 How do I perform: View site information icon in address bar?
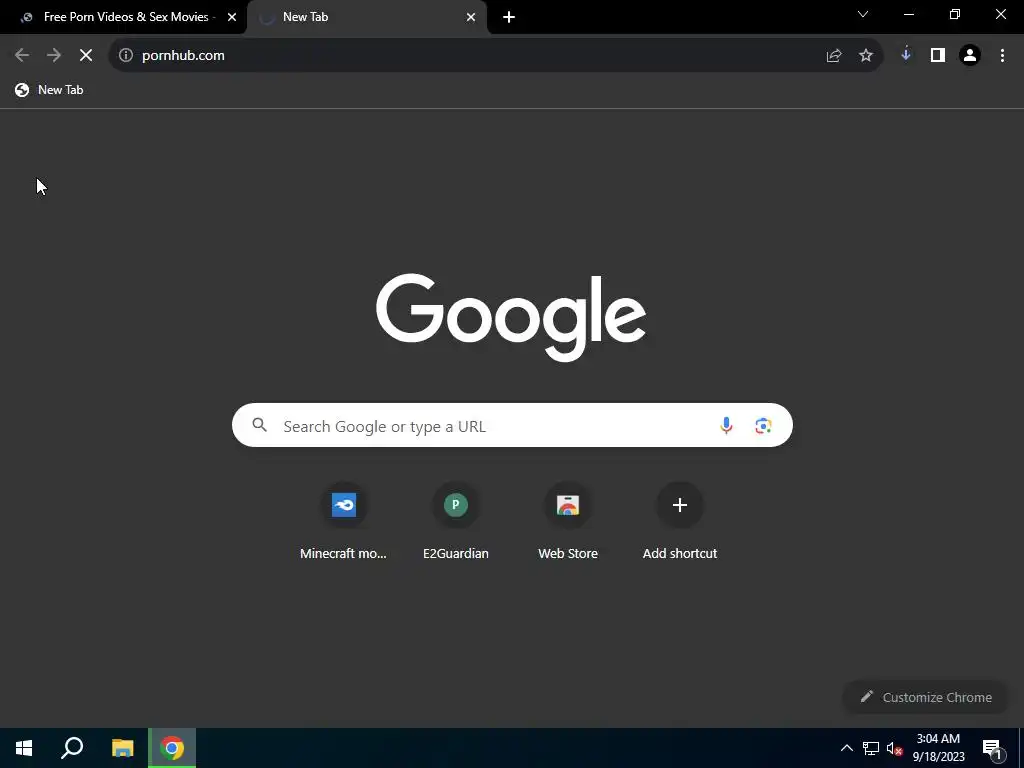click(x=125, y=56)
